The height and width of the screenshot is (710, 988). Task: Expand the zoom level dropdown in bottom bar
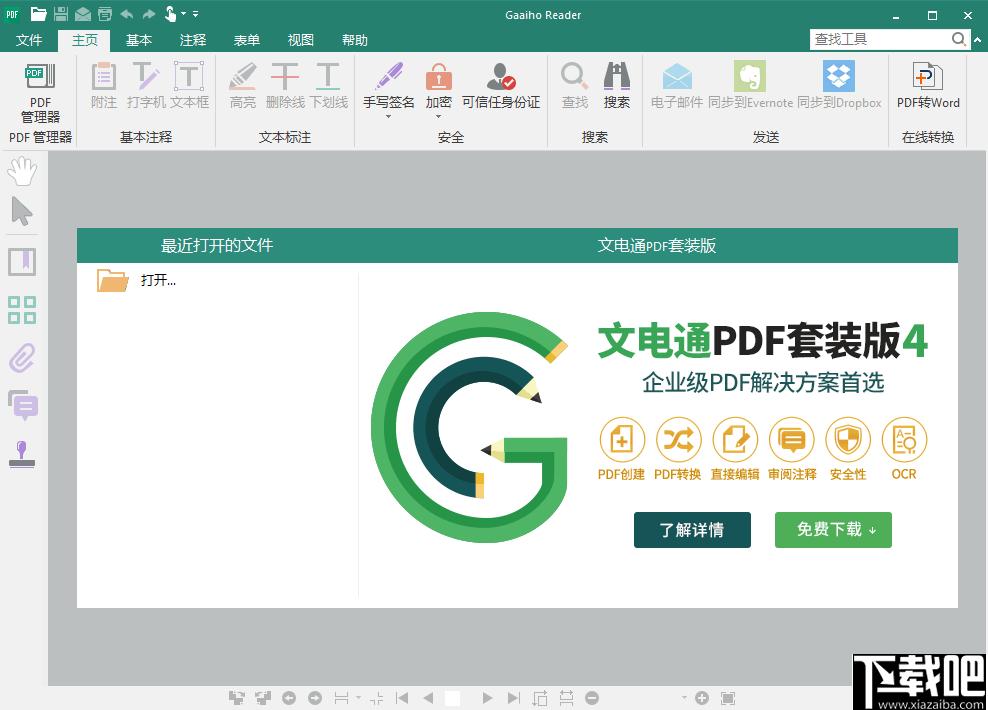[x=684, y=697]
